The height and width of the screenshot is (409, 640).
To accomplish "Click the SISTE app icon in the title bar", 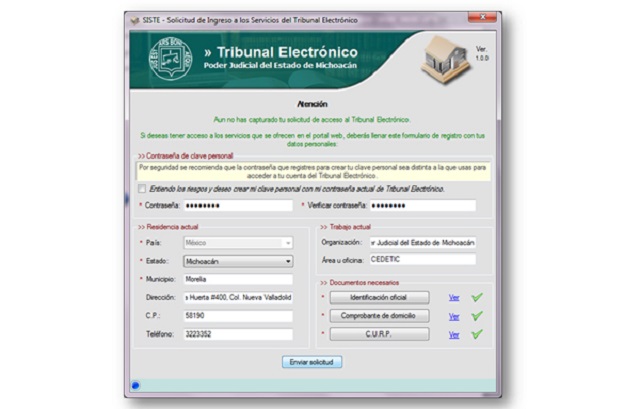I will (135, 20).
